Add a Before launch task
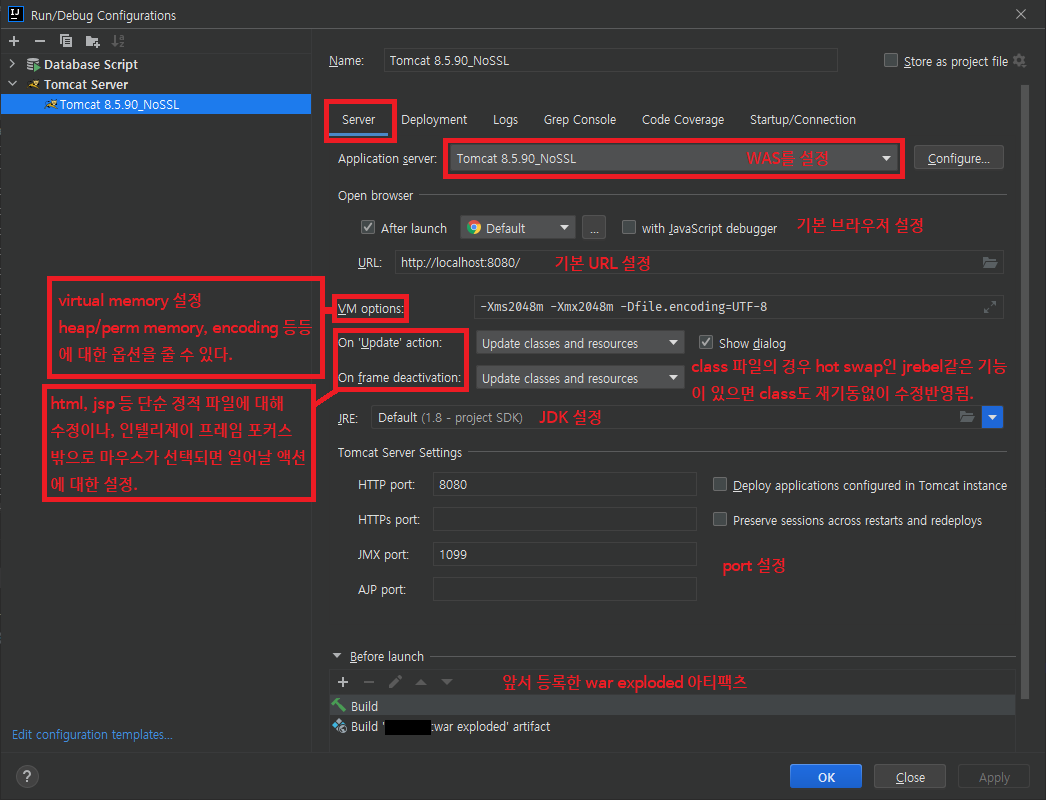The width and height of the screenshot is (1046, 800). click(343, 682)
